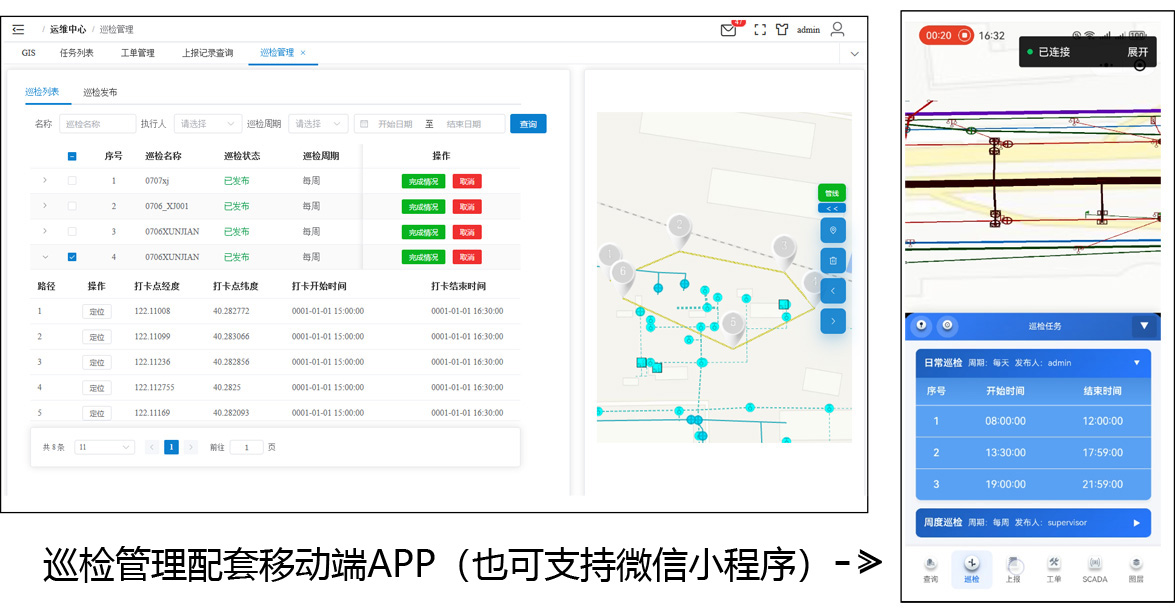The image size is (1175, 615).
Task: Tap the mini-program circle capsule icon
Action: tap(1140, 65)
